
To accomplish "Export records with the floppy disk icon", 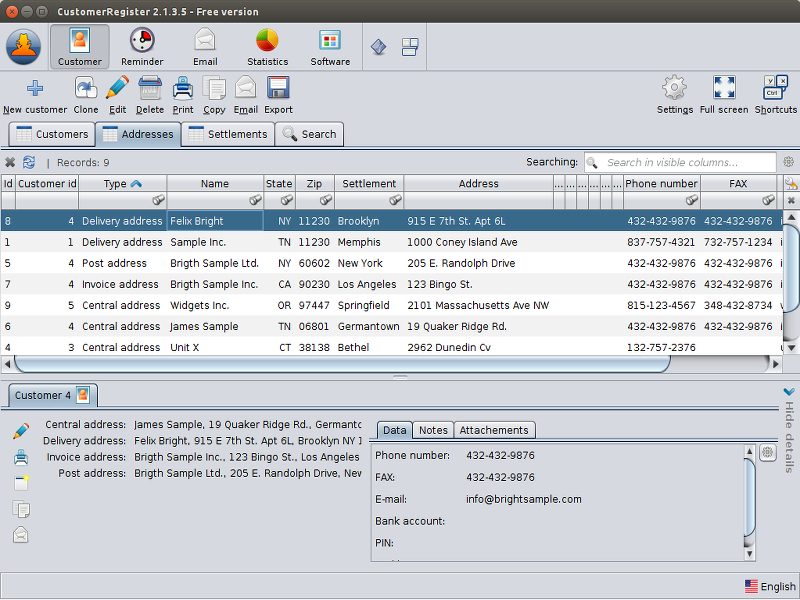I will point(278,89).
